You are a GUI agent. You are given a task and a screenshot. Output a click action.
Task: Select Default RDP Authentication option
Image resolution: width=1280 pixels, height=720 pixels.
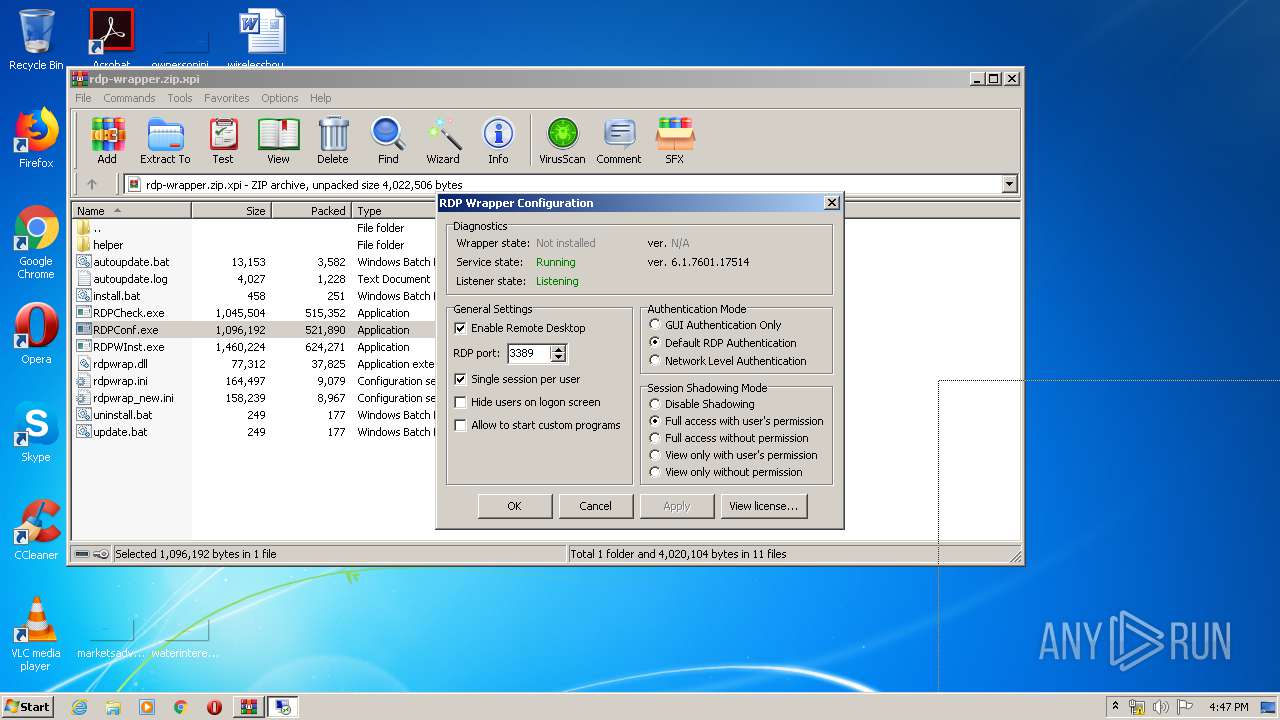[655, 342]
